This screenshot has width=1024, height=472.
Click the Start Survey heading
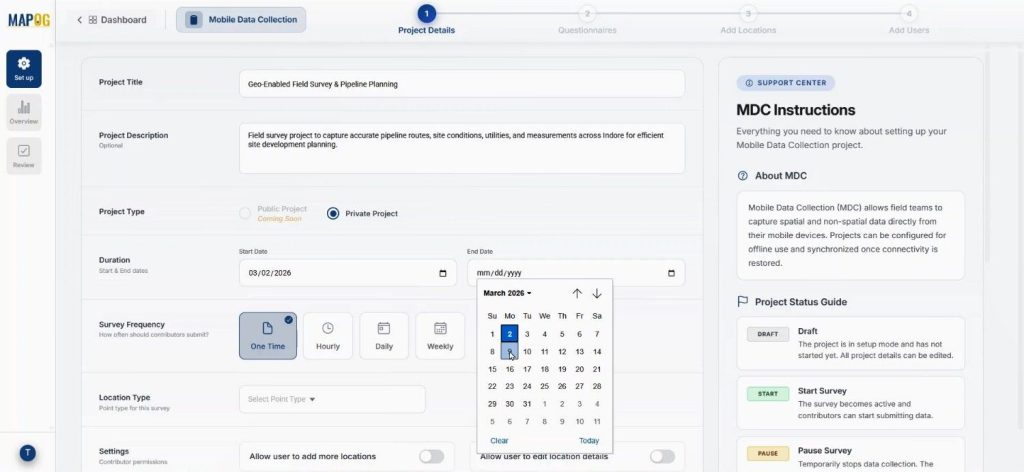822,390
